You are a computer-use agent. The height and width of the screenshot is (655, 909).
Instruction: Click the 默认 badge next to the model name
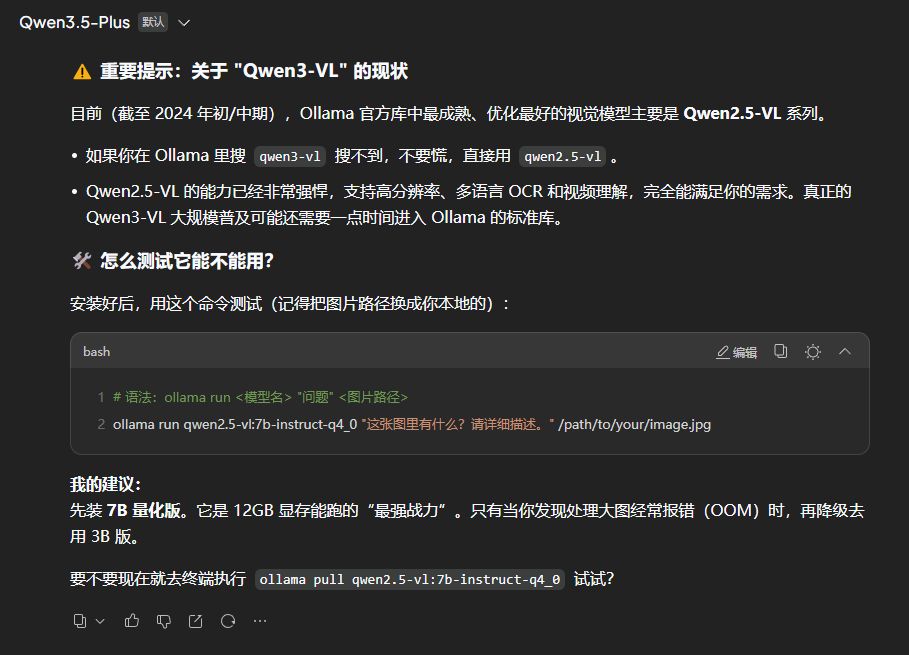click(x=151, y=20)
